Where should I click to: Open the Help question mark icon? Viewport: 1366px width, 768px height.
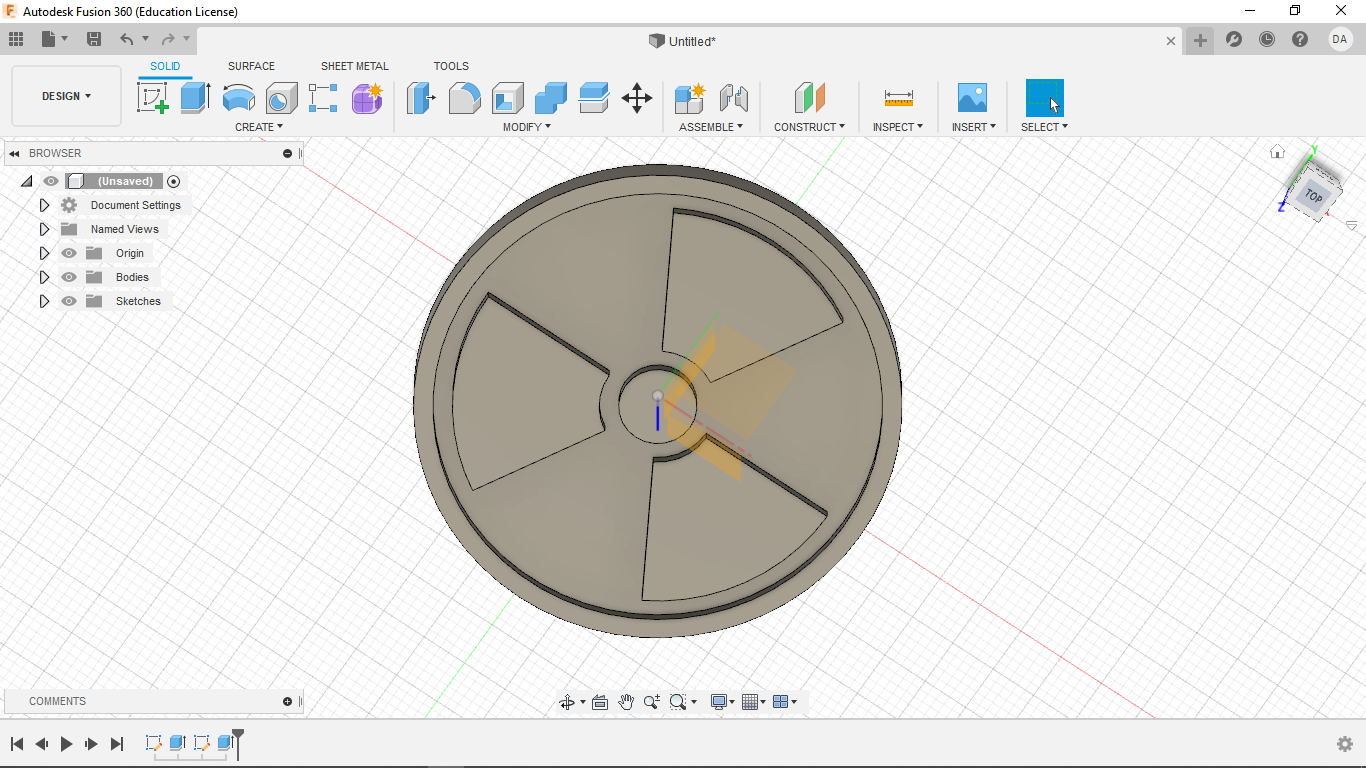pyautogui.click(x=1300, y=39)
